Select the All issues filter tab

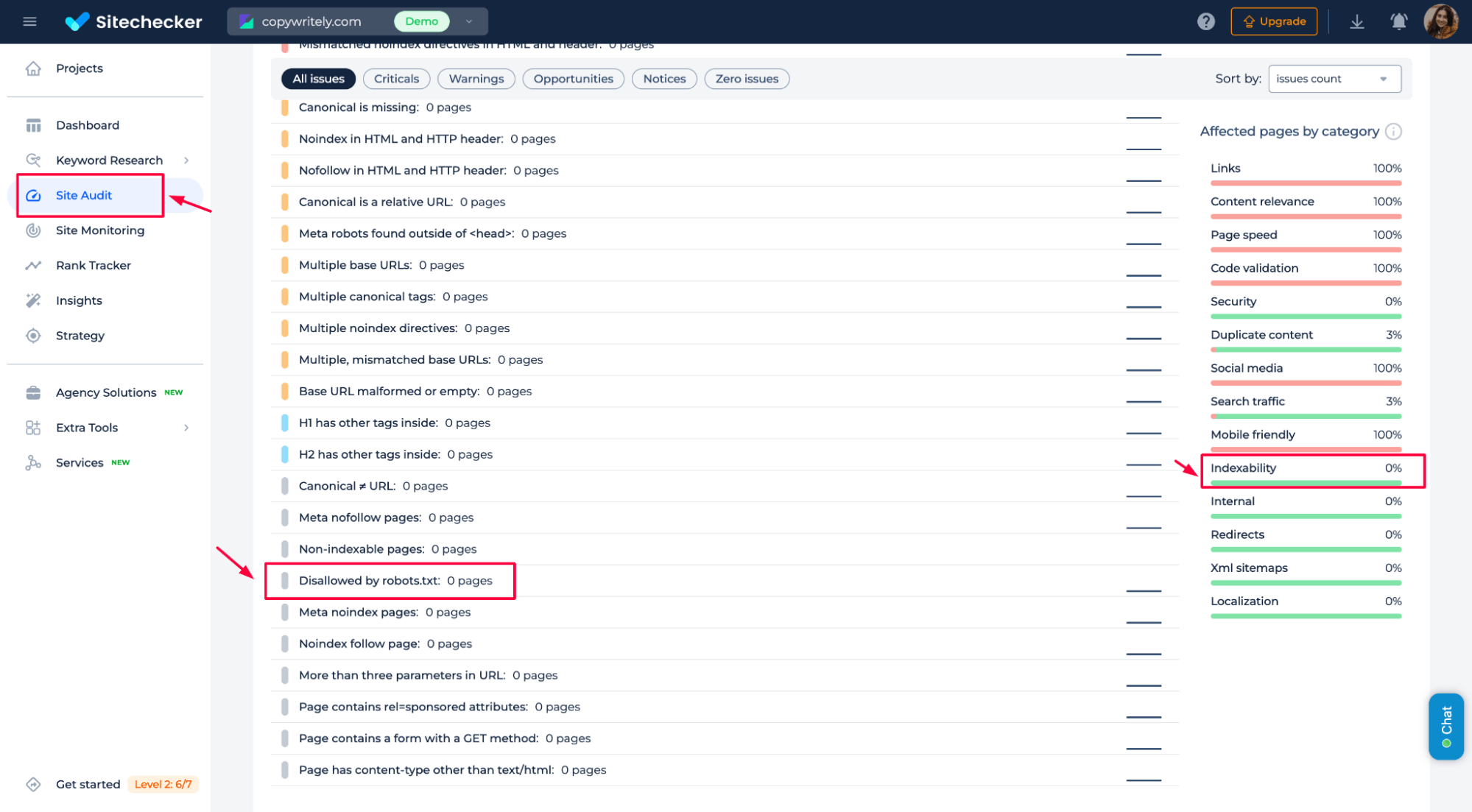tap(318, 79)
